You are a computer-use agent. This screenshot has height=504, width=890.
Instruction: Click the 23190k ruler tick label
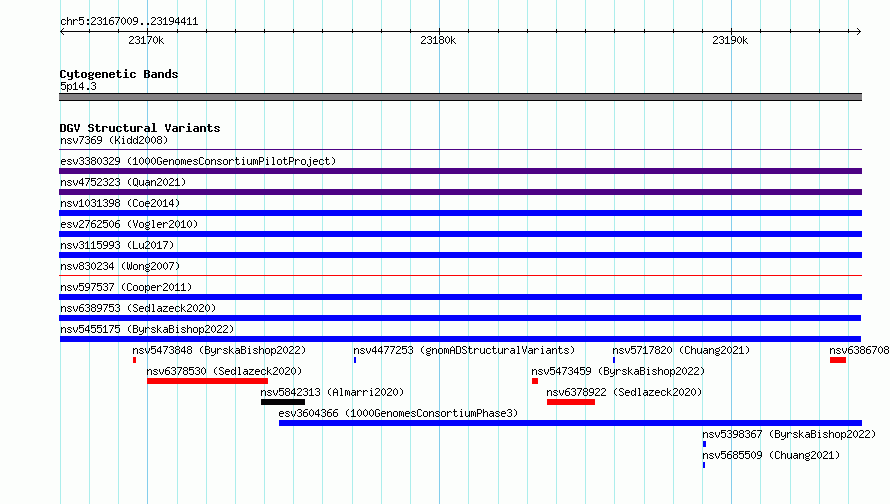[x=730, y=40]
